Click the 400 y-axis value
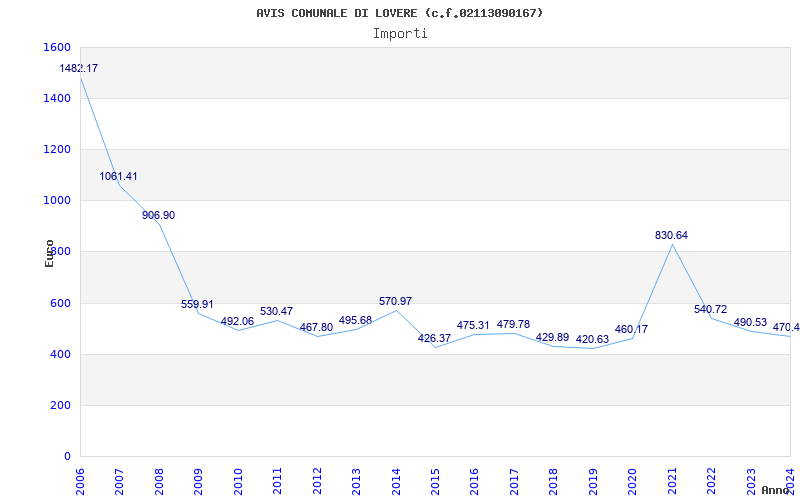Screen dimensions: 800x500 click(x=61, y=354)
